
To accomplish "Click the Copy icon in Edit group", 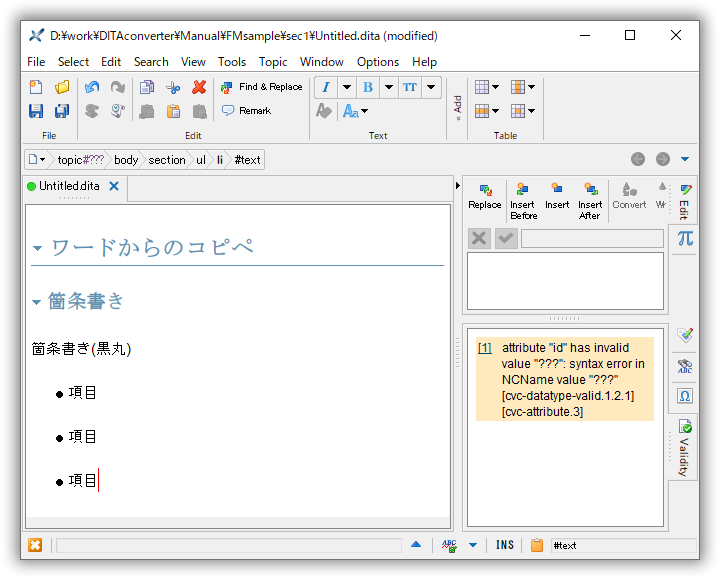I will (147, 87).
